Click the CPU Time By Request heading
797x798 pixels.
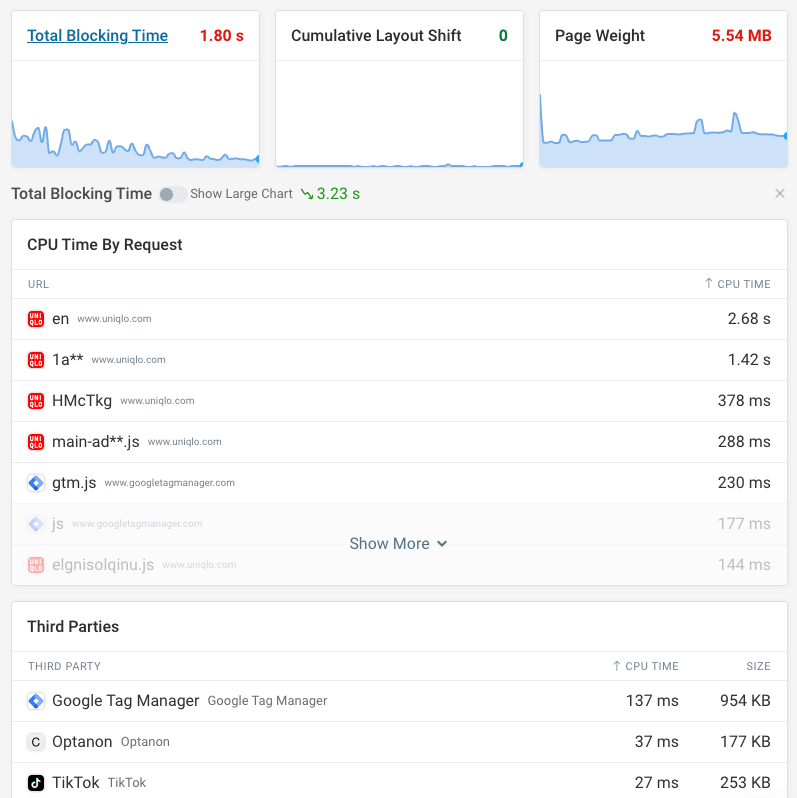104,245
